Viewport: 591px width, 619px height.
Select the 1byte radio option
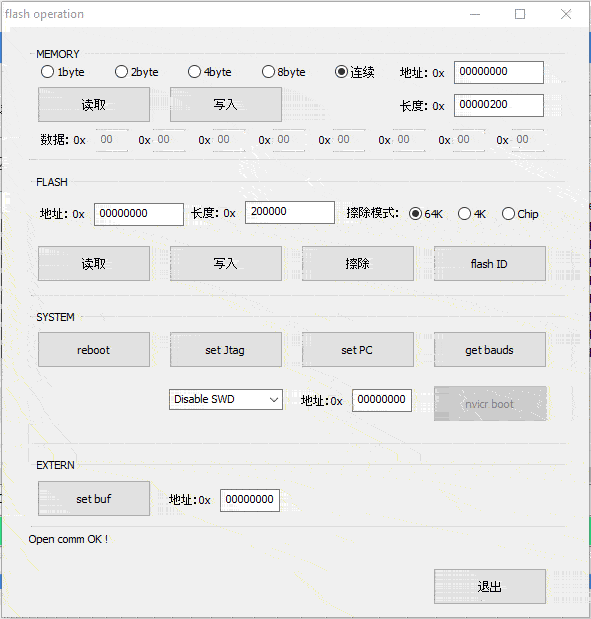(62, 72)
